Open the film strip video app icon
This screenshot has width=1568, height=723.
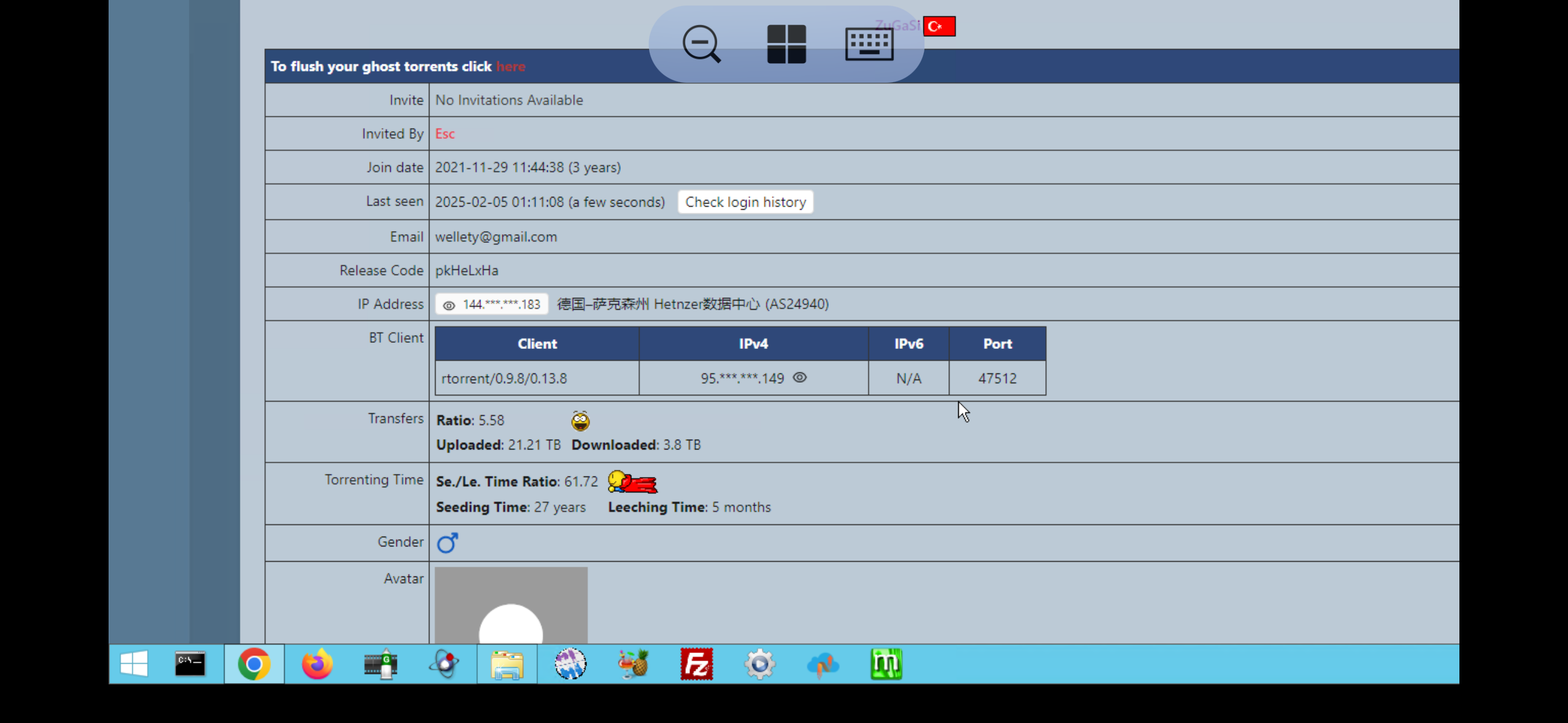click(381, 664)
